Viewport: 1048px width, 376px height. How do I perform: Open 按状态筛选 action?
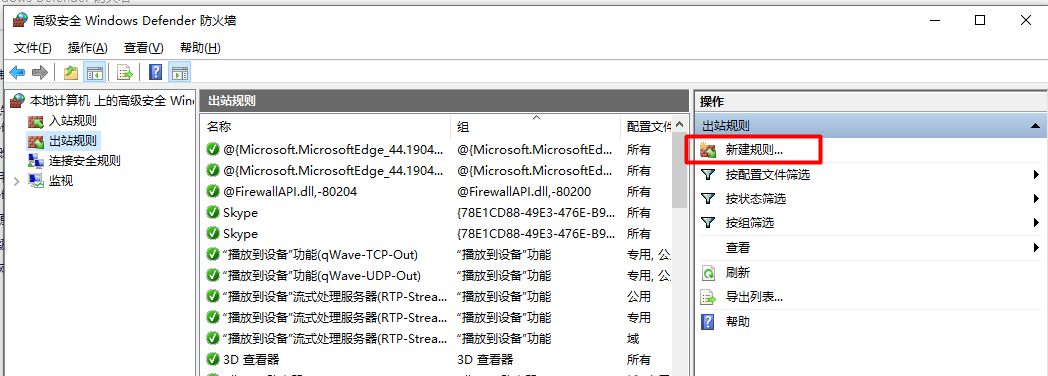756,198
